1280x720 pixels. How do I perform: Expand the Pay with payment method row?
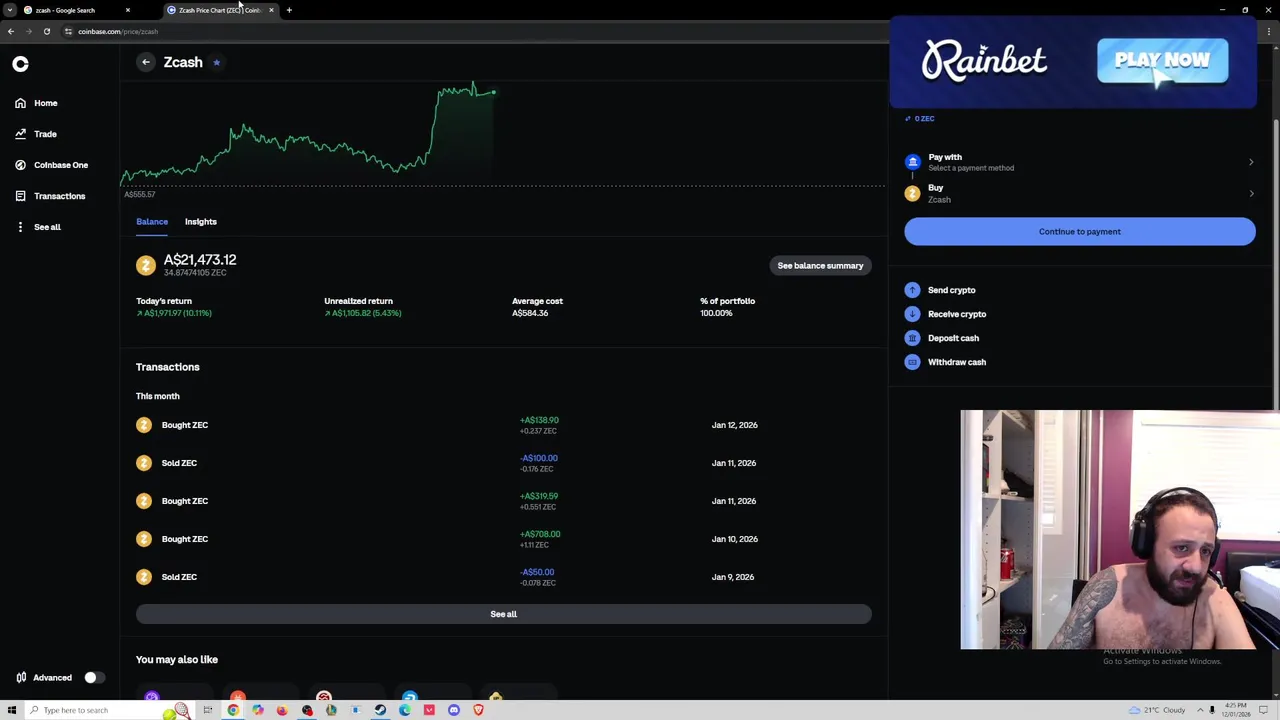(1080, 162)
